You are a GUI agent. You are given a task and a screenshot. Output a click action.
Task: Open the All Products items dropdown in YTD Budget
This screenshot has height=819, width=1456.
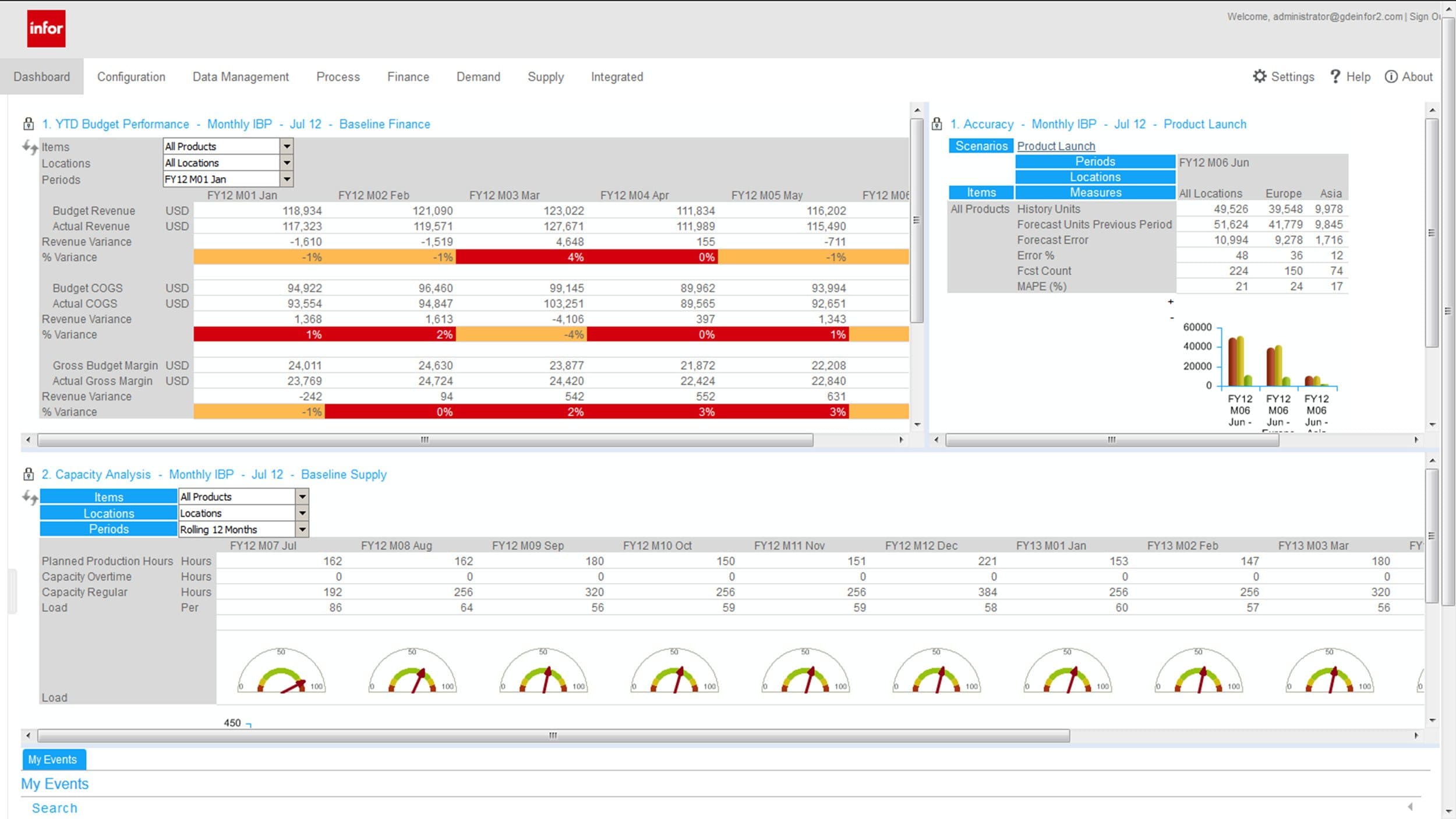287,146
